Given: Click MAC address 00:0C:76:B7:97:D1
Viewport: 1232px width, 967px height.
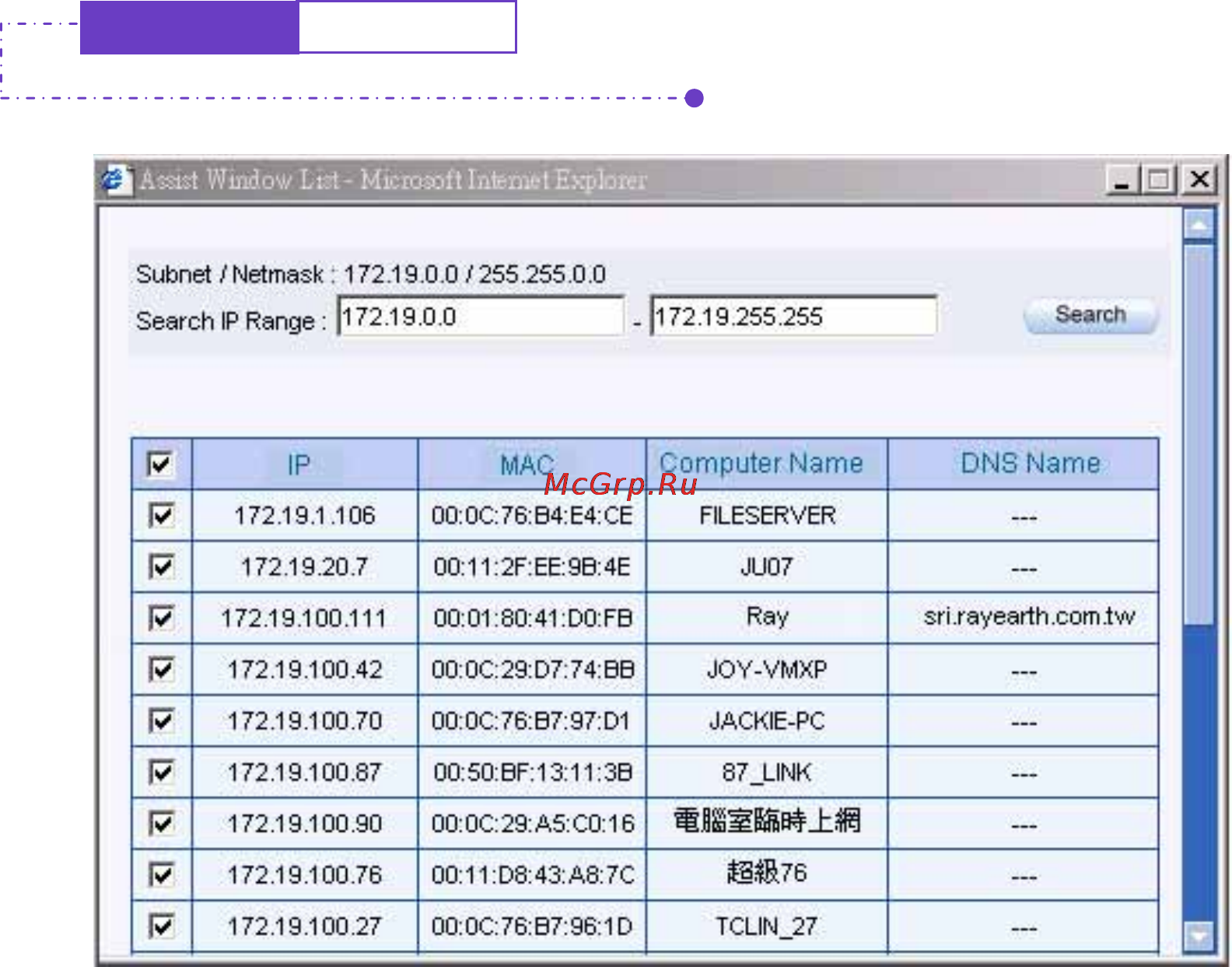Looking at the screenshot, I should pos(532,721).
